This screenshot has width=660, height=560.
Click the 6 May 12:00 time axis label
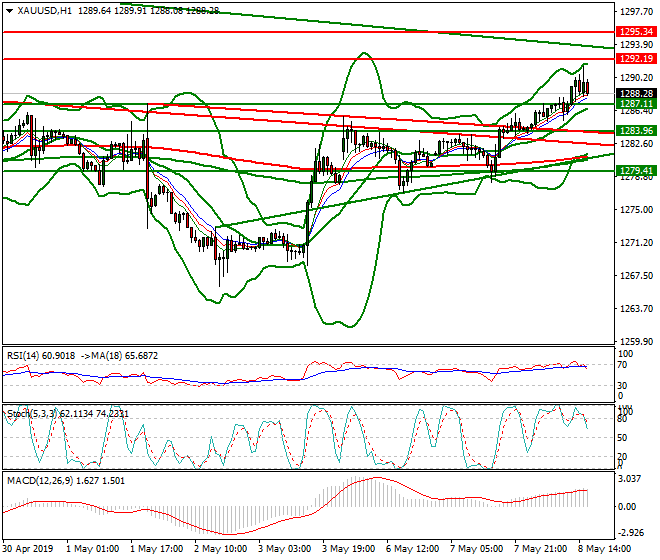(x=412, y=549)
